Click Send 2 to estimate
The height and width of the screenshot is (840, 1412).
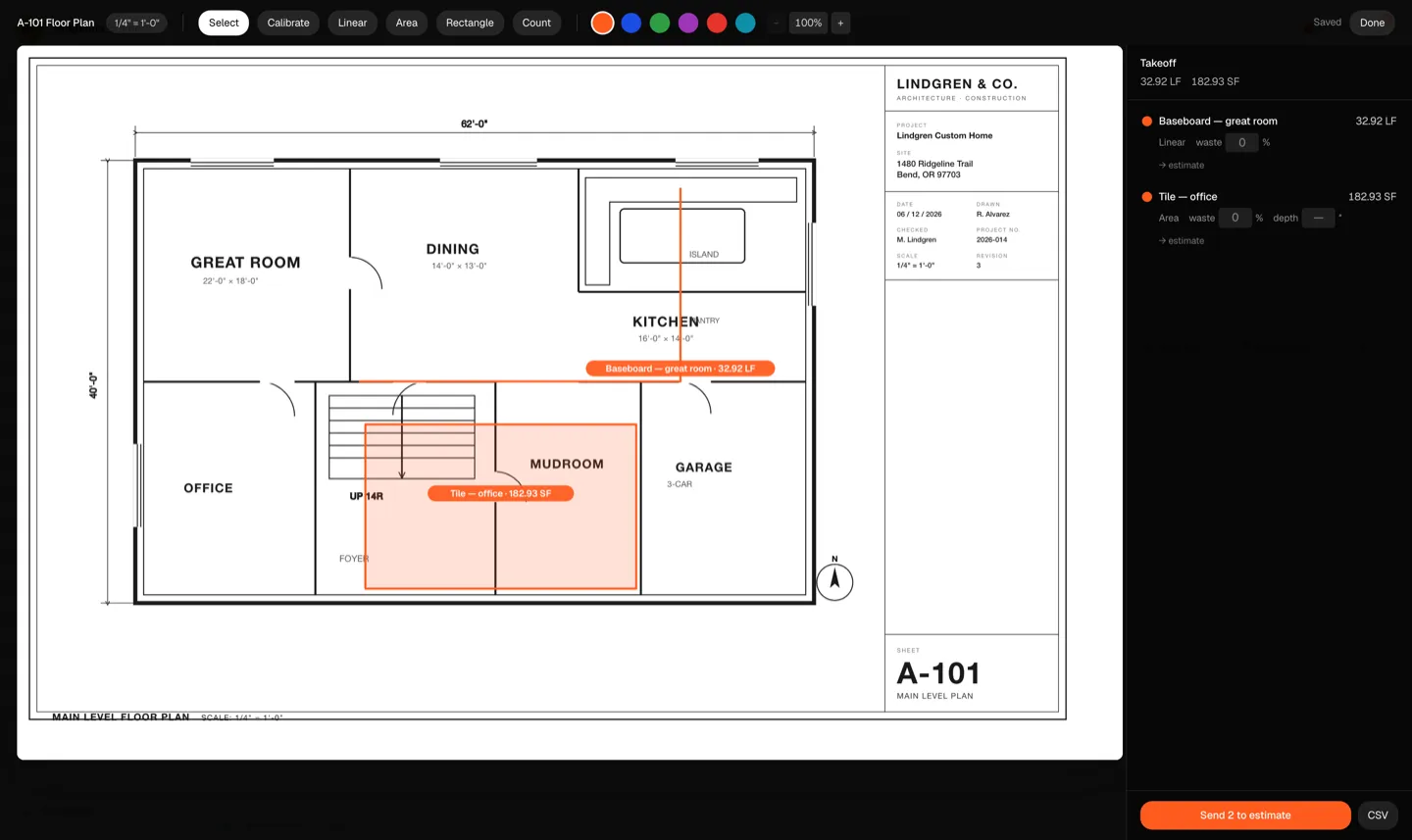click(1245, 815)
